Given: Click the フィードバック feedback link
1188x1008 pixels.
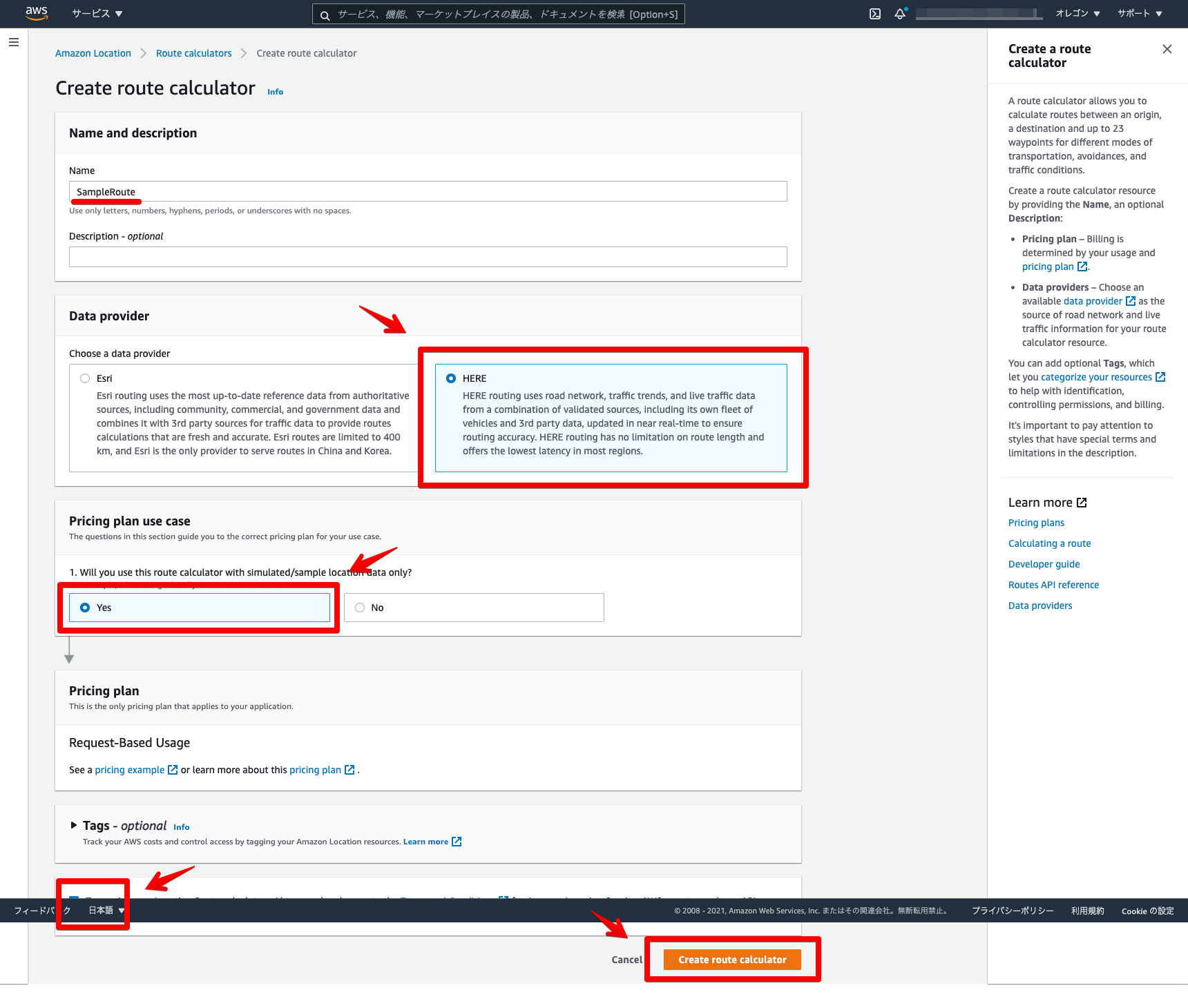Looking at the screenshot, I should tap(42, 911).
